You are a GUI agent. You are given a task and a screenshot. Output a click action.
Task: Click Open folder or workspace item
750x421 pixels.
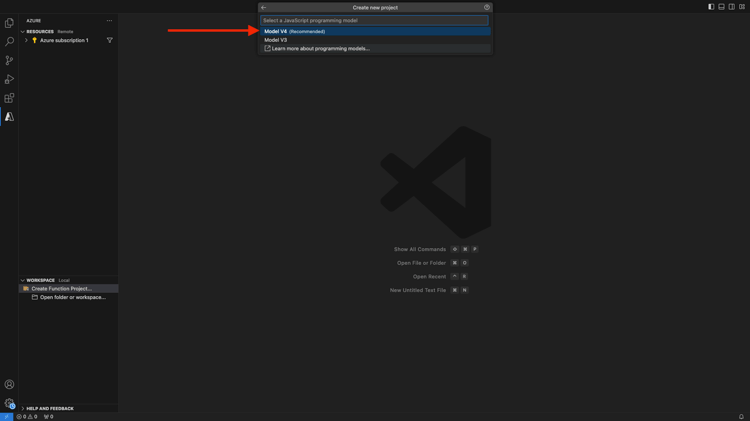(x=68, y=297)
